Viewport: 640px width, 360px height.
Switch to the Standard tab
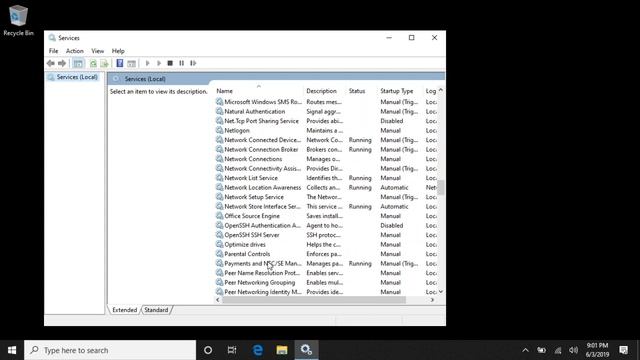tap(156, 310)
